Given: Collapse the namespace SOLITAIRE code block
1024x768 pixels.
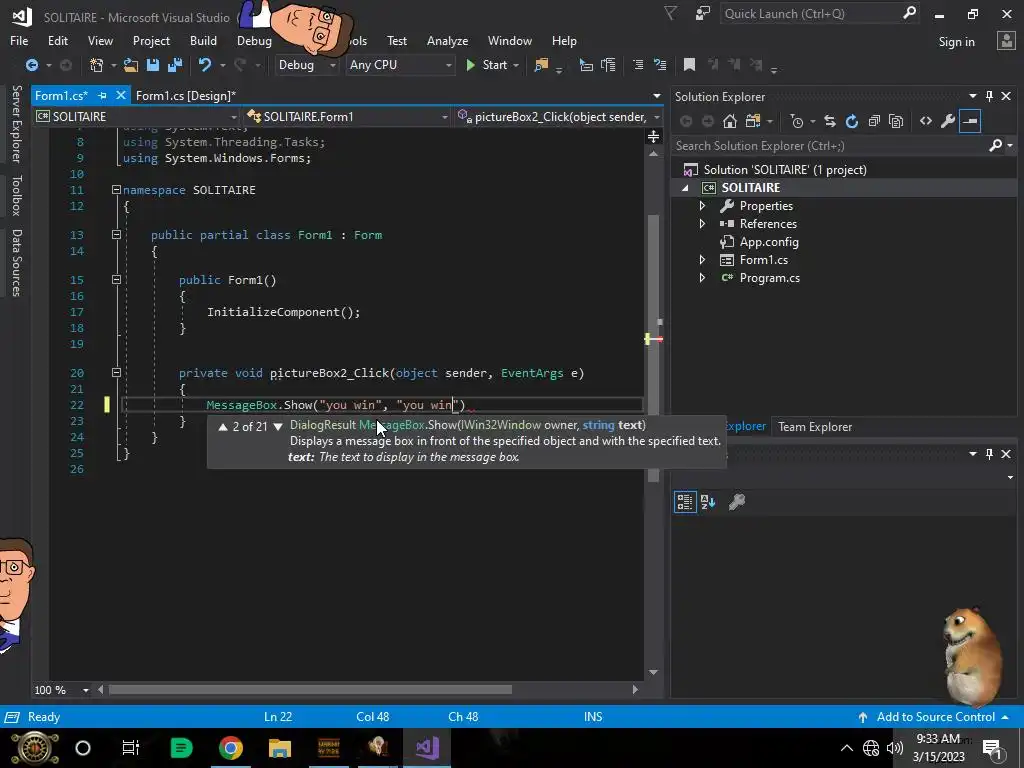Looking at the screenshot, I should point(116,190).
